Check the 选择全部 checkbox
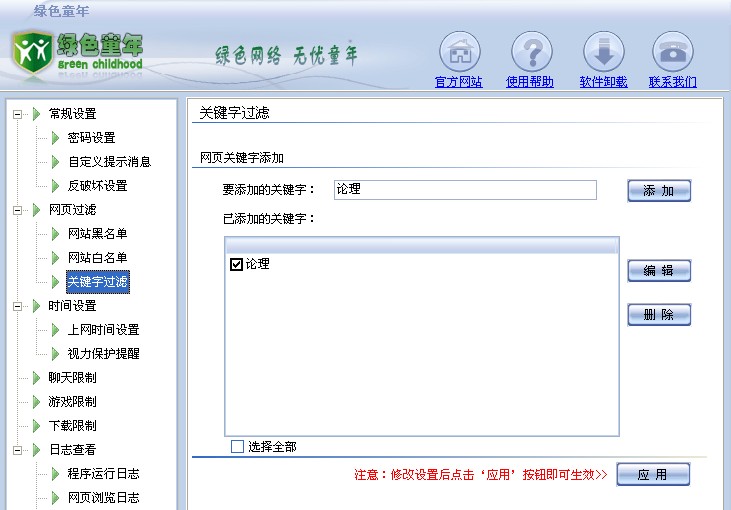 pos(237,447)
